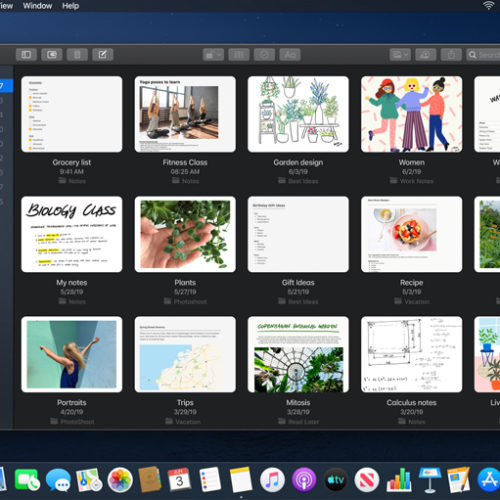Insert a table using the table icon
Screen dimensions: 500x500
[239, 54]
